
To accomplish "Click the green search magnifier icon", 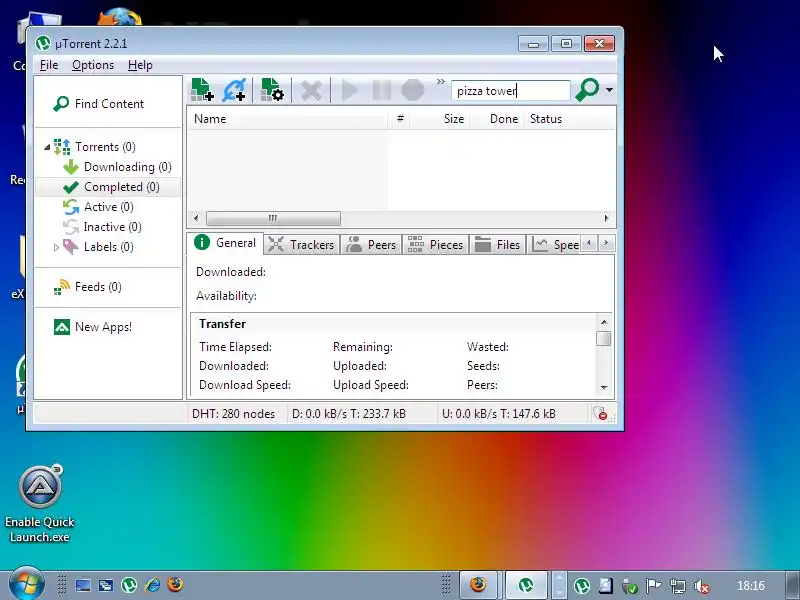I will pyautogui.click(x=587, y=90).
